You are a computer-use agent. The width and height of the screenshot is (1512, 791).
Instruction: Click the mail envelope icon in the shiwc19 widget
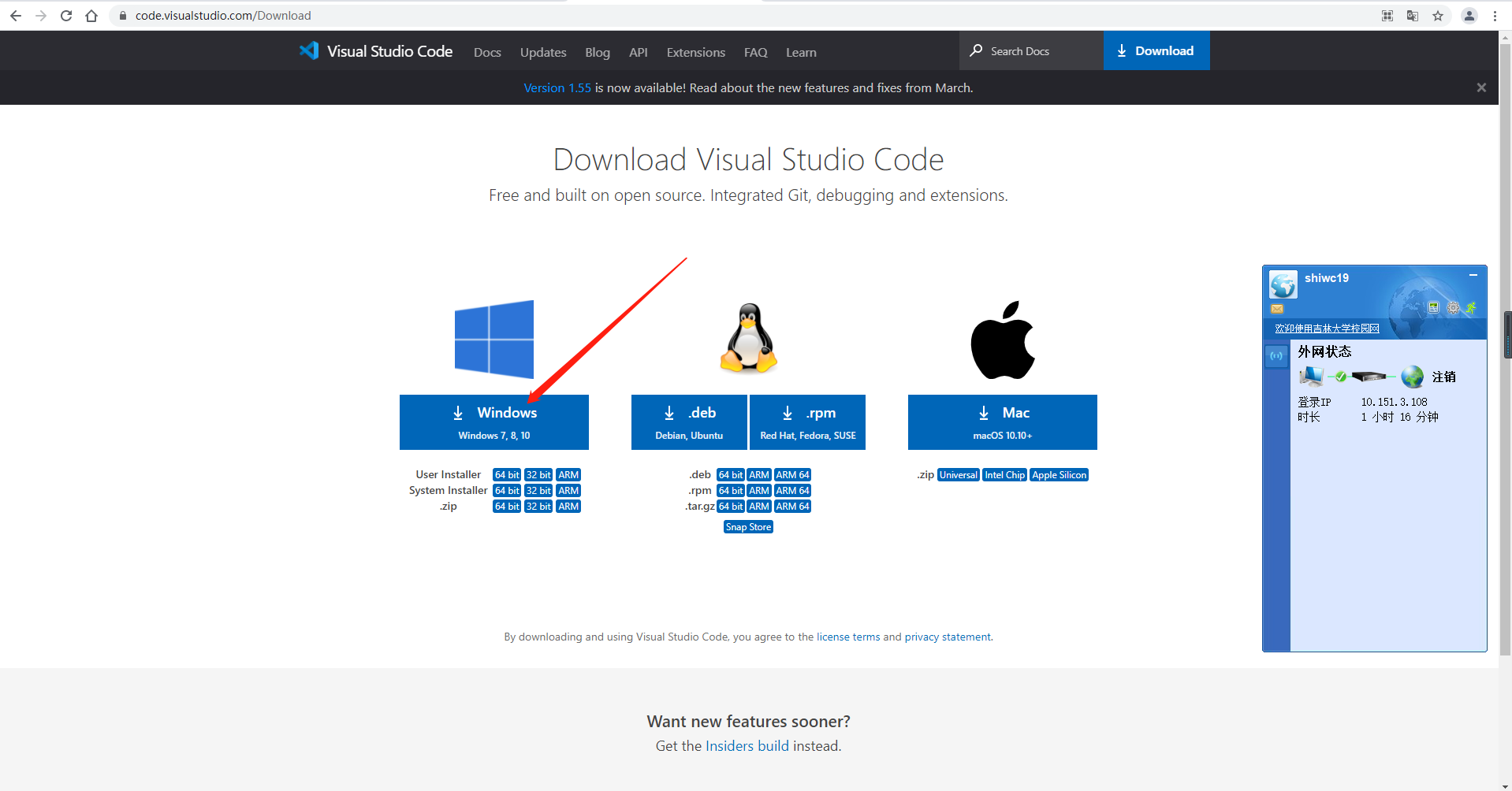[x=1277, y=309]
